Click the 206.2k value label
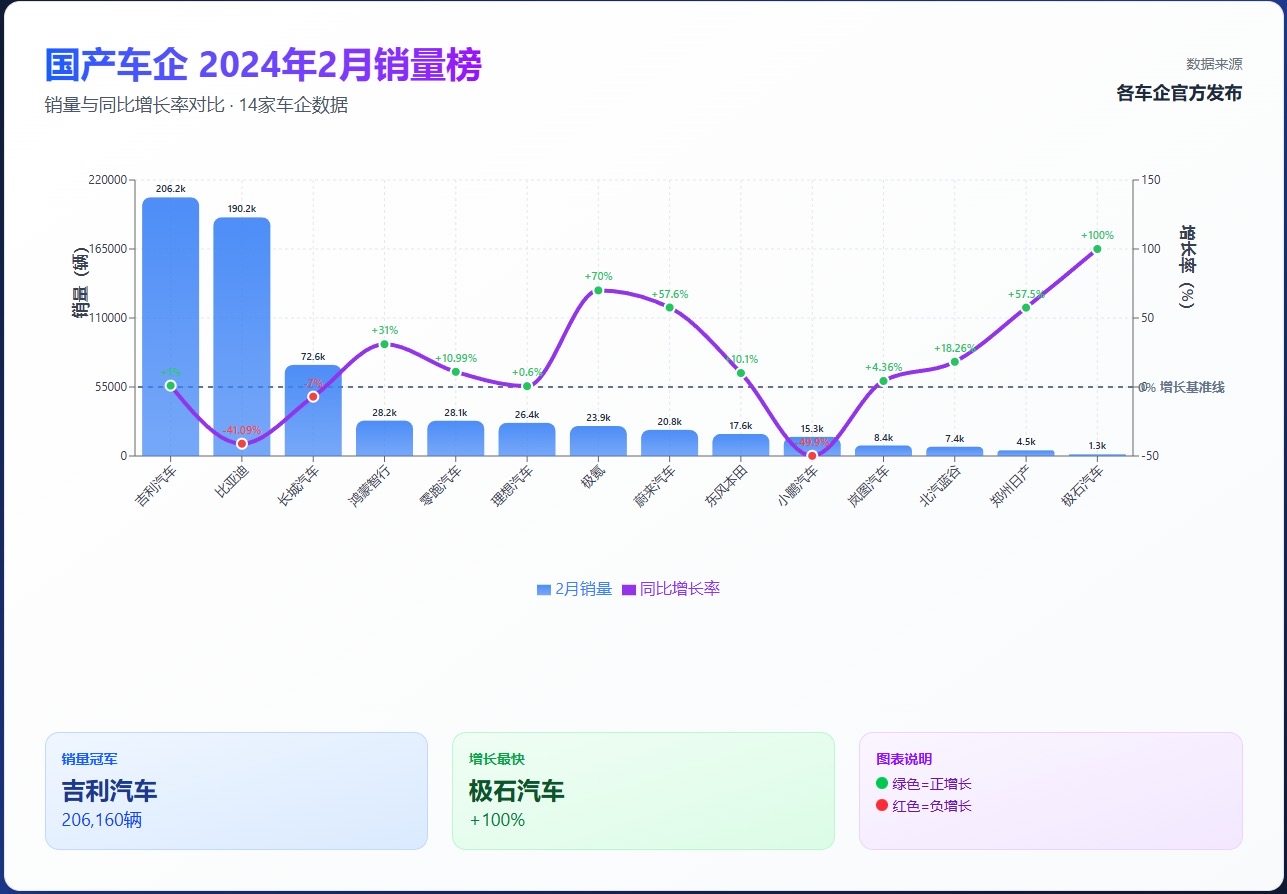This screenshot has width=1287, height=894. click(170, 188)
